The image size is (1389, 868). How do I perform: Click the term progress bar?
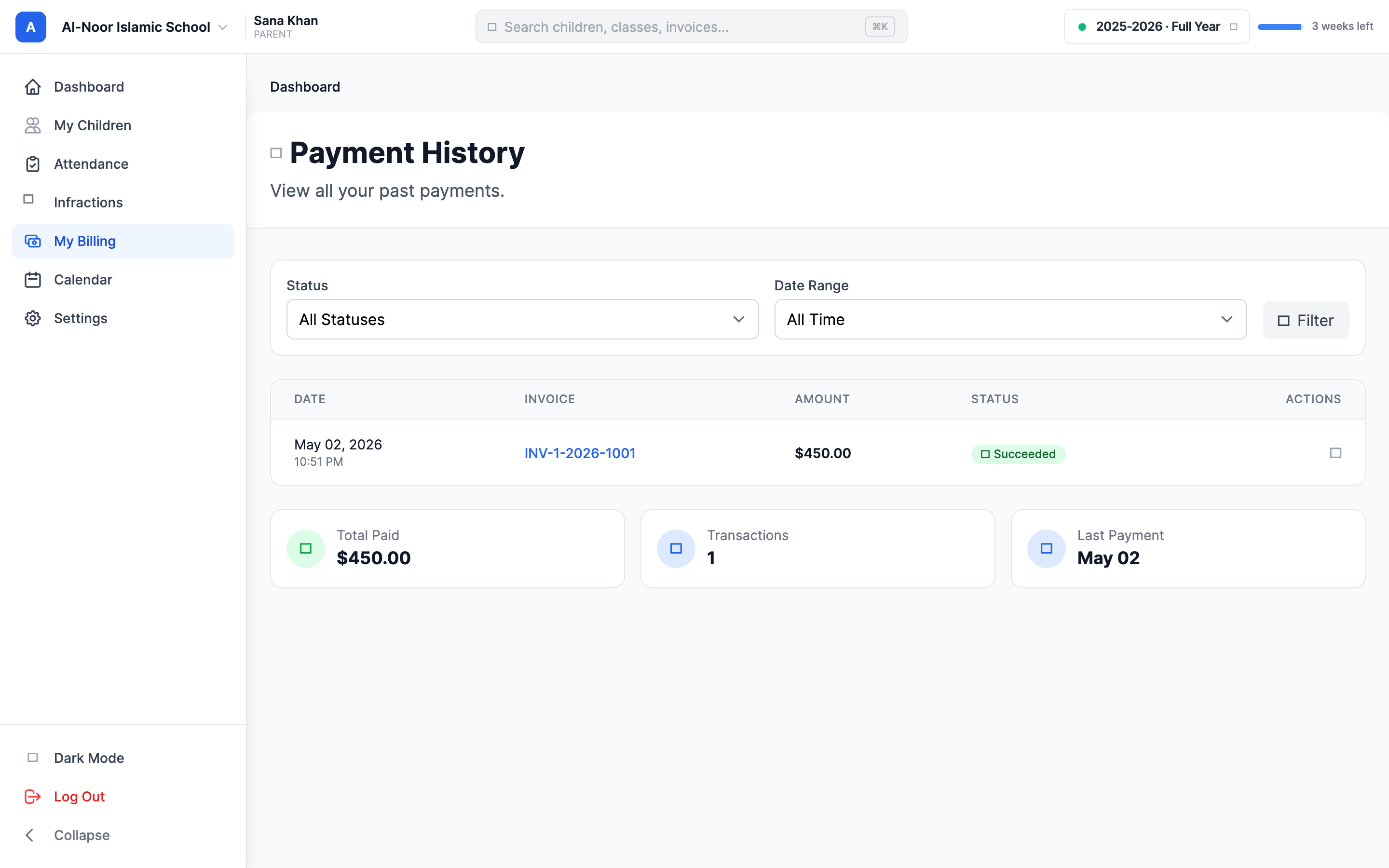(1280, 27)
